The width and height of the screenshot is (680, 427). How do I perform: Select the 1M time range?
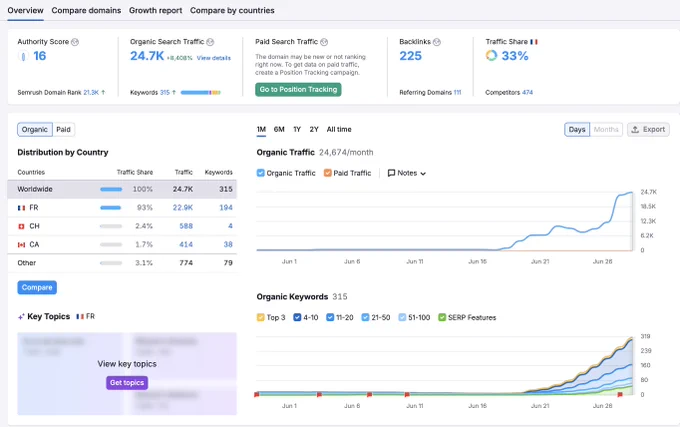click(x=261, y=130)
